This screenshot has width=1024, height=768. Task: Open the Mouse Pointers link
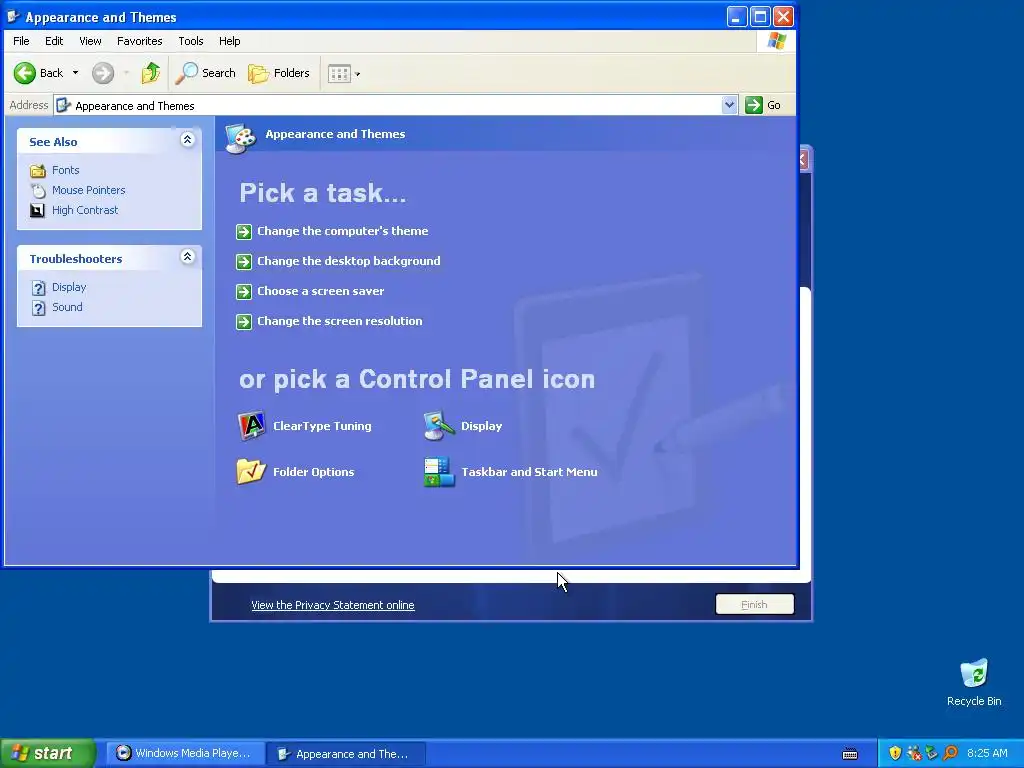(x=89, y=190)
